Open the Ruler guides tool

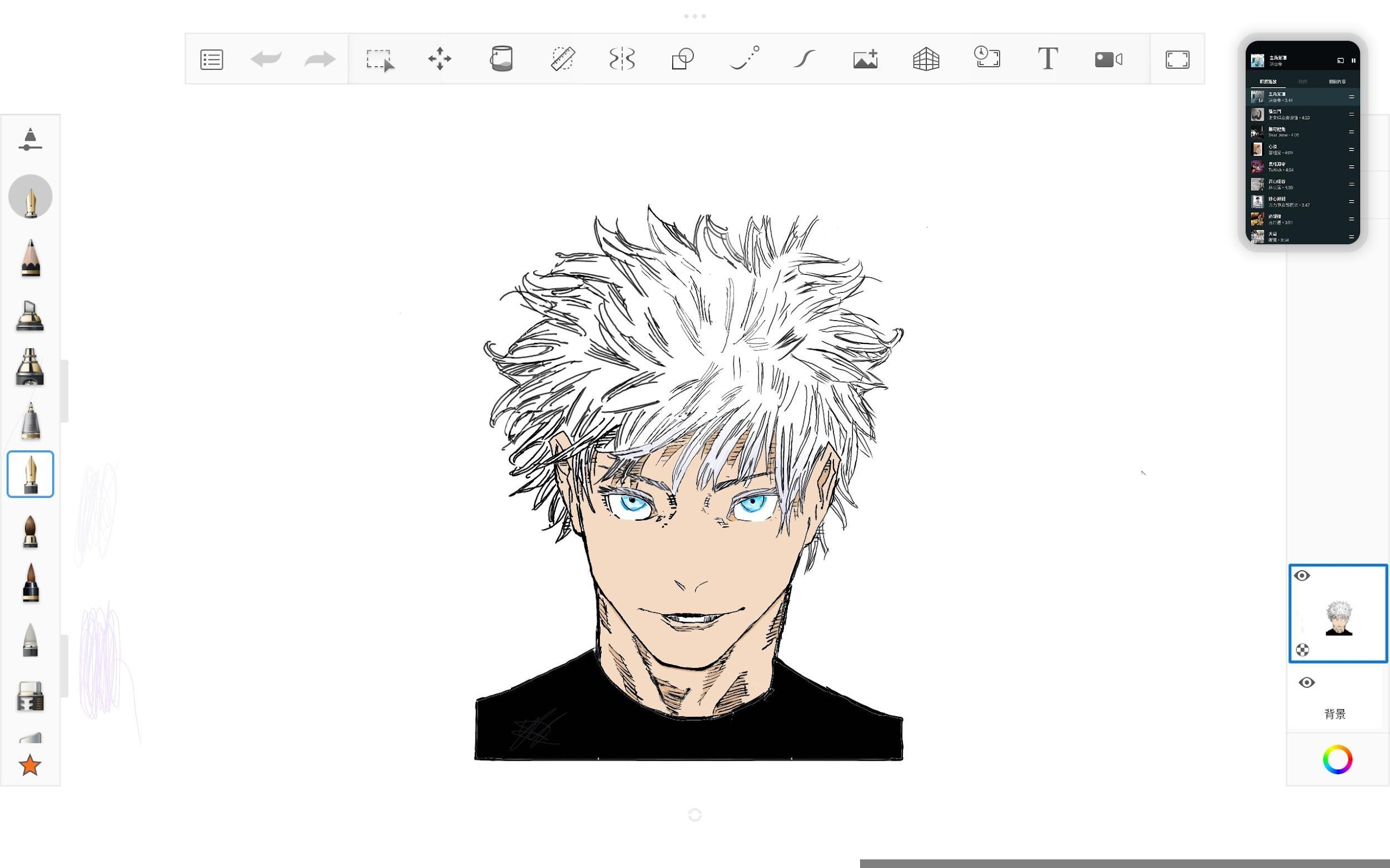click(x=562, y=58)
